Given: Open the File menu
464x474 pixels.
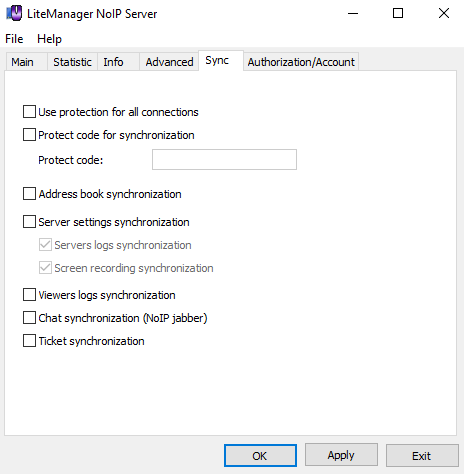Looking at the screenshot, I should coord(14,39).
